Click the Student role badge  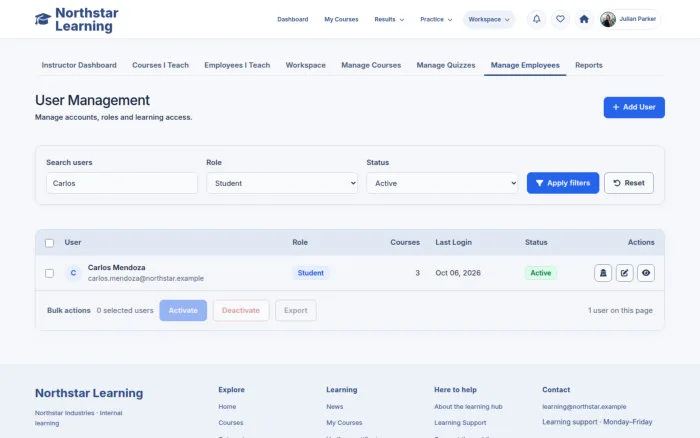(311, 273)
